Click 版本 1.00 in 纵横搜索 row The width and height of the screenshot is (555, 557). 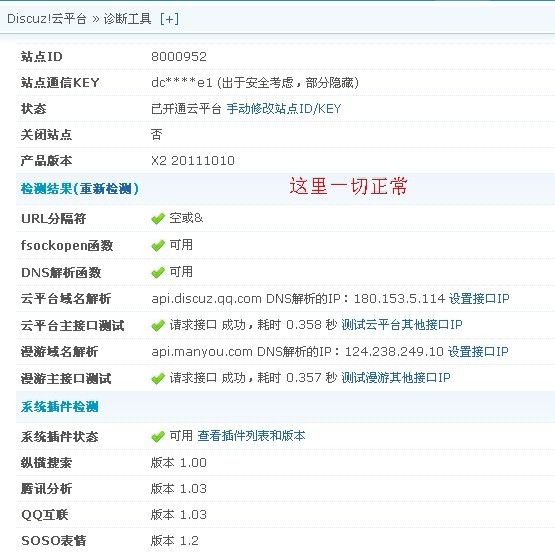[178, 463]
